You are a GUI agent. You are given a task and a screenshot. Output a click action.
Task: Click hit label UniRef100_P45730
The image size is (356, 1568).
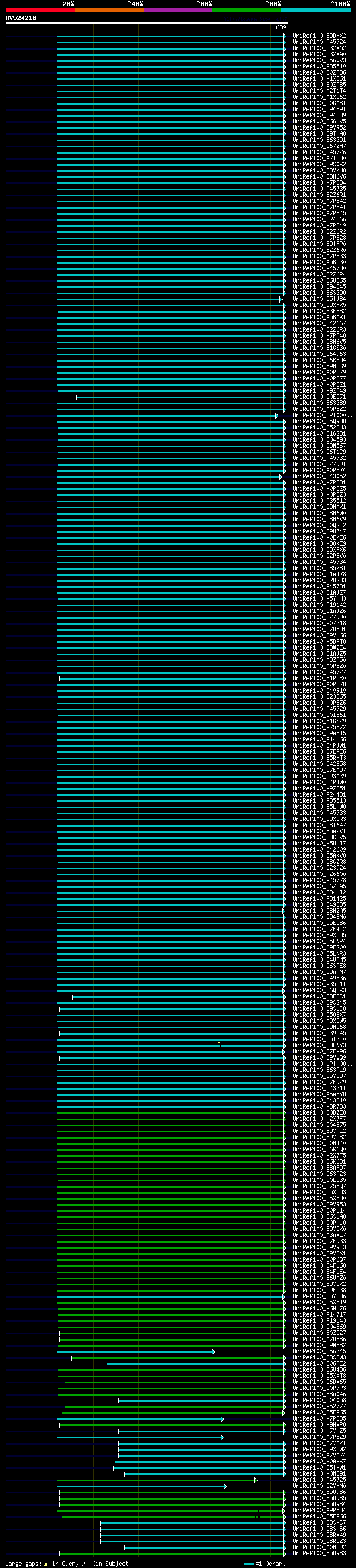(x=319, y=269)
